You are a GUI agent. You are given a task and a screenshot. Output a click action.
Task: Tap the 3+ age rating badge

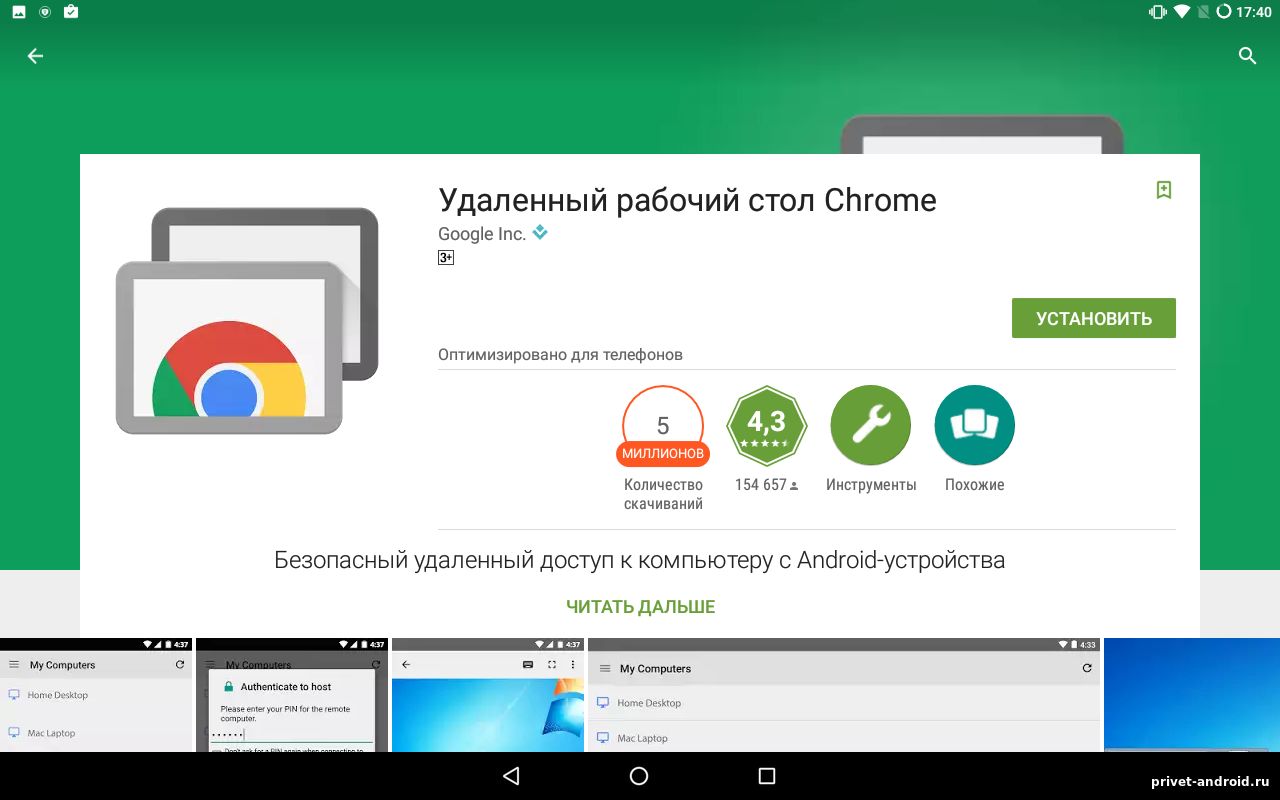tap(446, 257)
